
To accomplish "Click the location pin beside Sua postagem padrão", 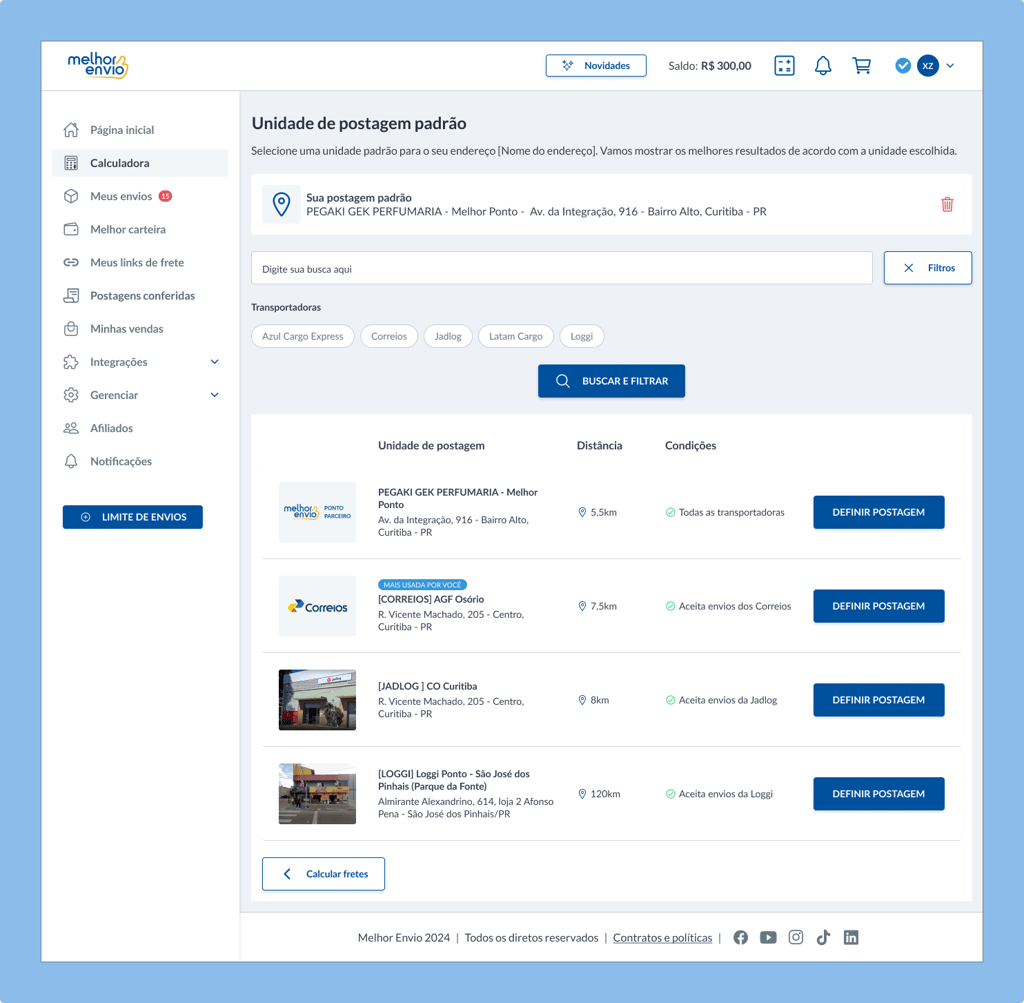I will click(x=281, y=204).
